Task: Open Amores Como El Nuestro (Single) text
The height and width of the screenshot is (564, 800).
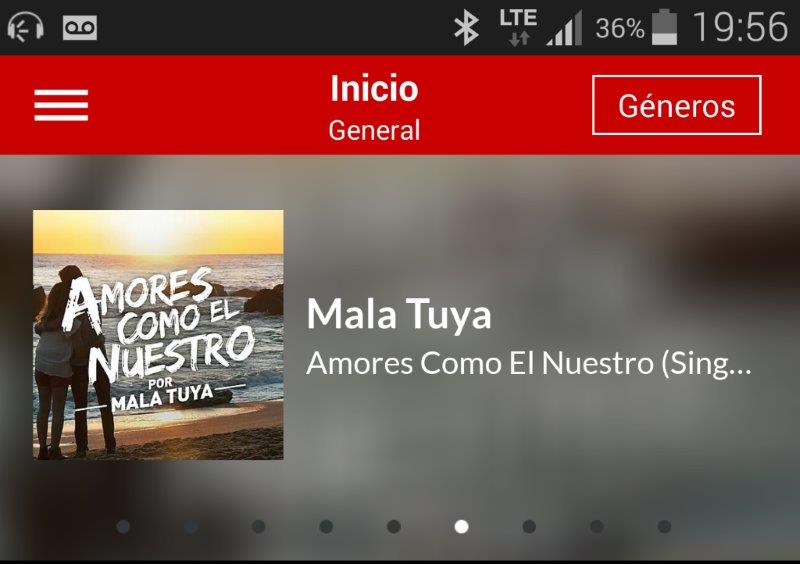Action: pyautogui.click(x=529, y=364)
